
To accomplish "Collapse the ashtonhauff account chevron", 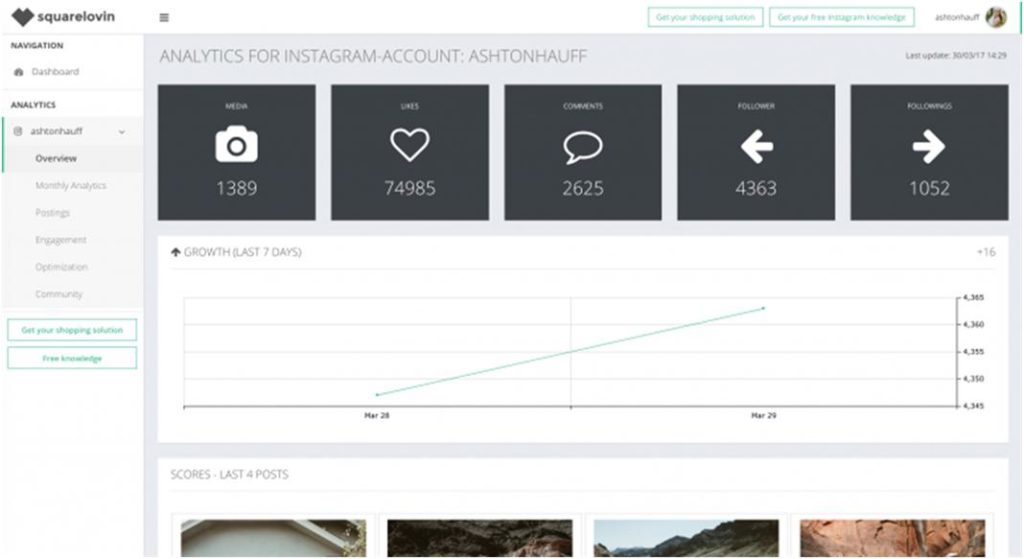I will click(121, 132).
